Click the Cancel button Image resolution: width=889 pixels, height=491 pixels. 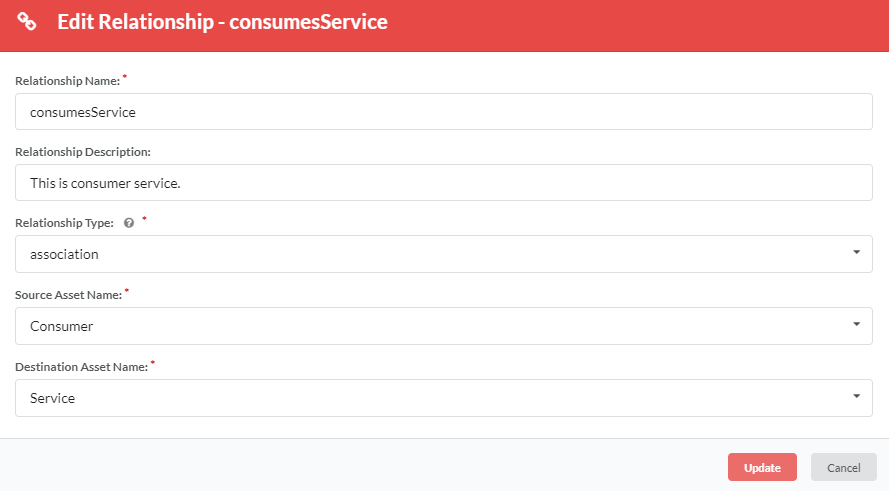843,467
